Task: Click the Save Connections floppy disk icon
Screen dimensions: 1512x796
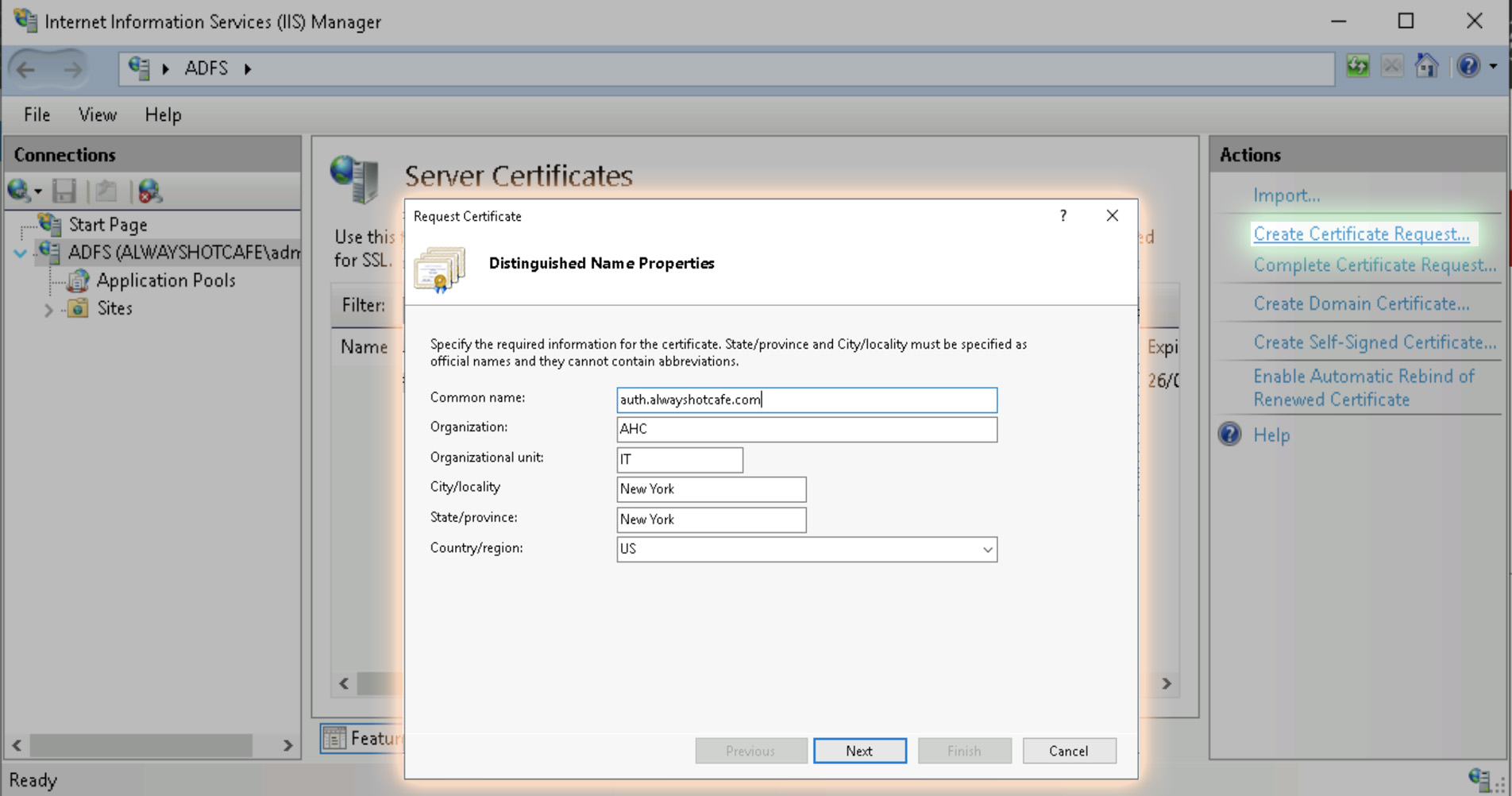Action: pyautogui.click(x=64, y=191)
